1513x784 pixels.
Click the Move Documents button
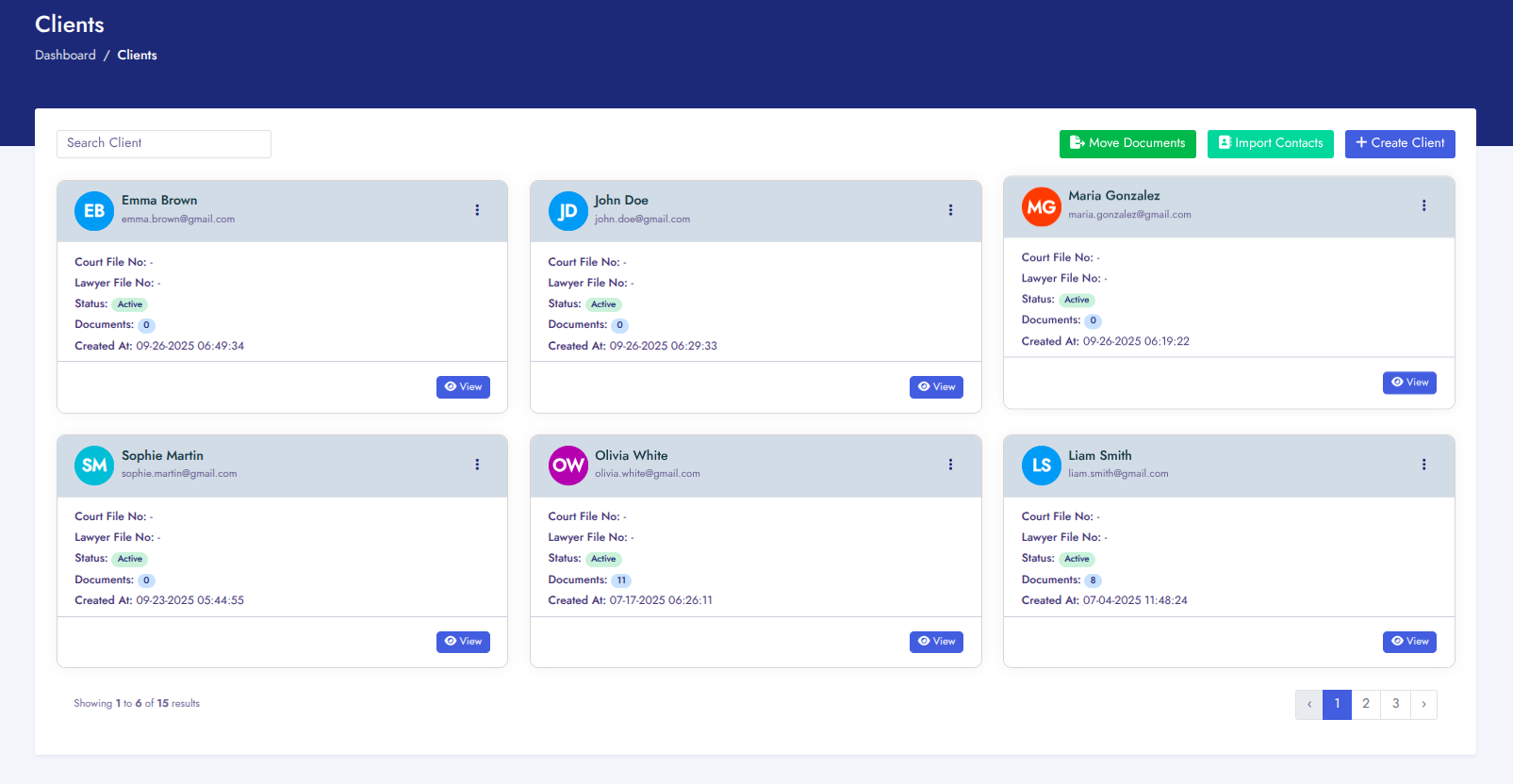(x=1127, y=143)
